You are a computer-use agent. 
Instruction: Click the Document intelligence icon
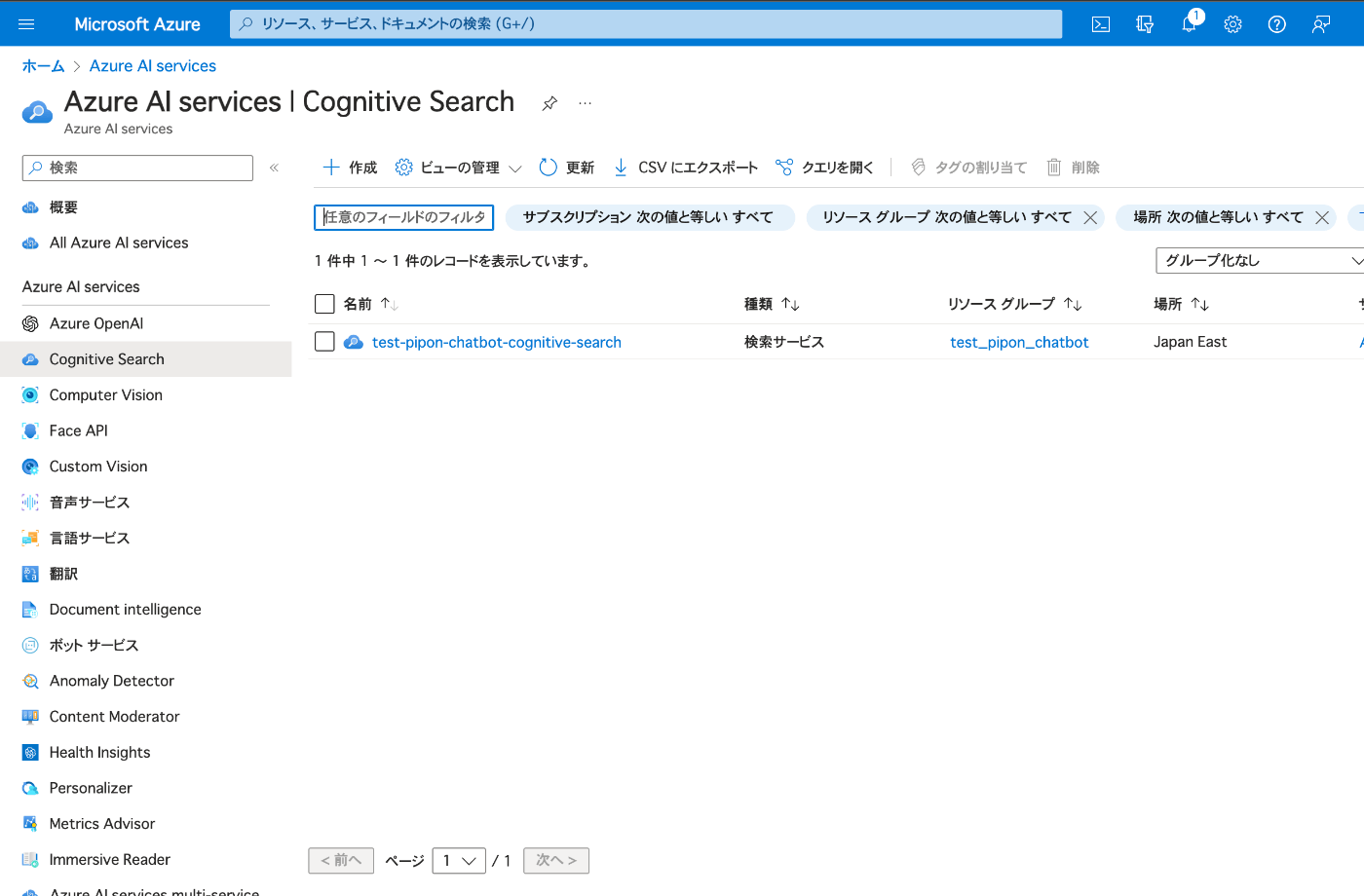point(30,610)
